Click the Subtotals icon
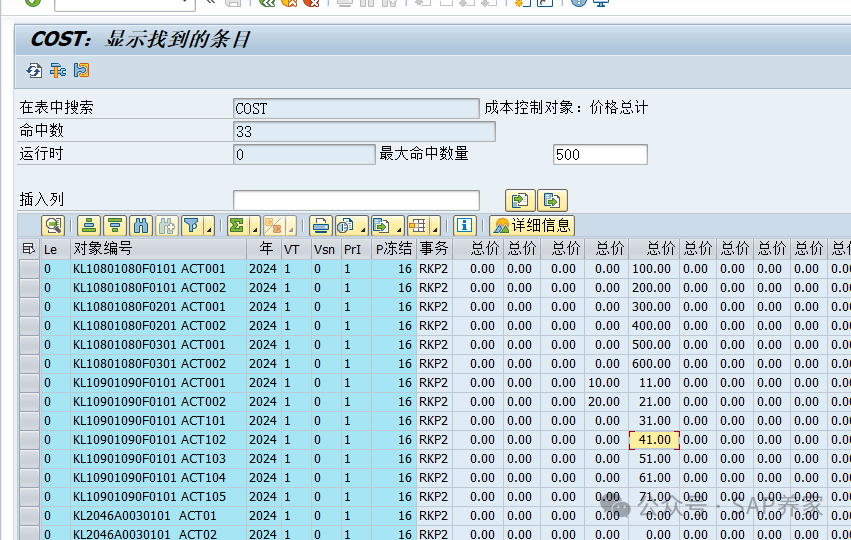The height and width of the screenshot is (540, 851). point(274,226)
